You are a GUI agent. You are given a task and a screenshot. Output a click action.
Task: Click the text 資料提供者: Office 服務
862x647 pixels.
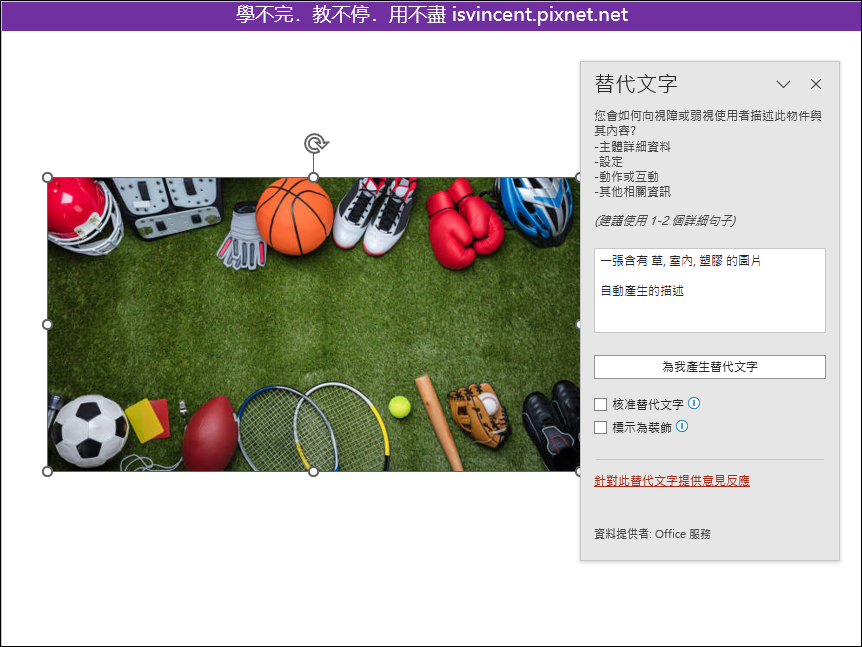653,534
